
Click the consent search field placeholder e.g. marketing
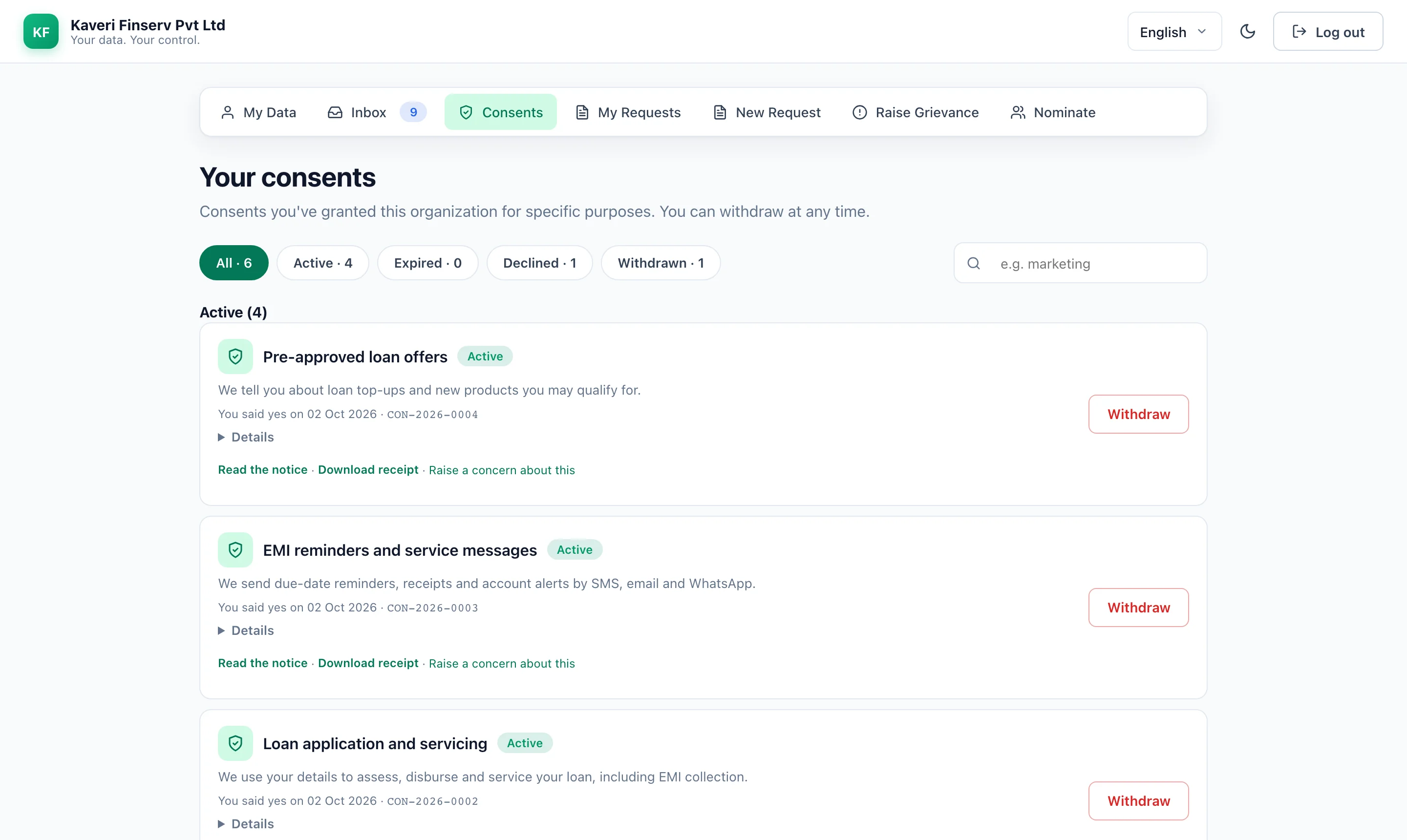click(1080, 263)
